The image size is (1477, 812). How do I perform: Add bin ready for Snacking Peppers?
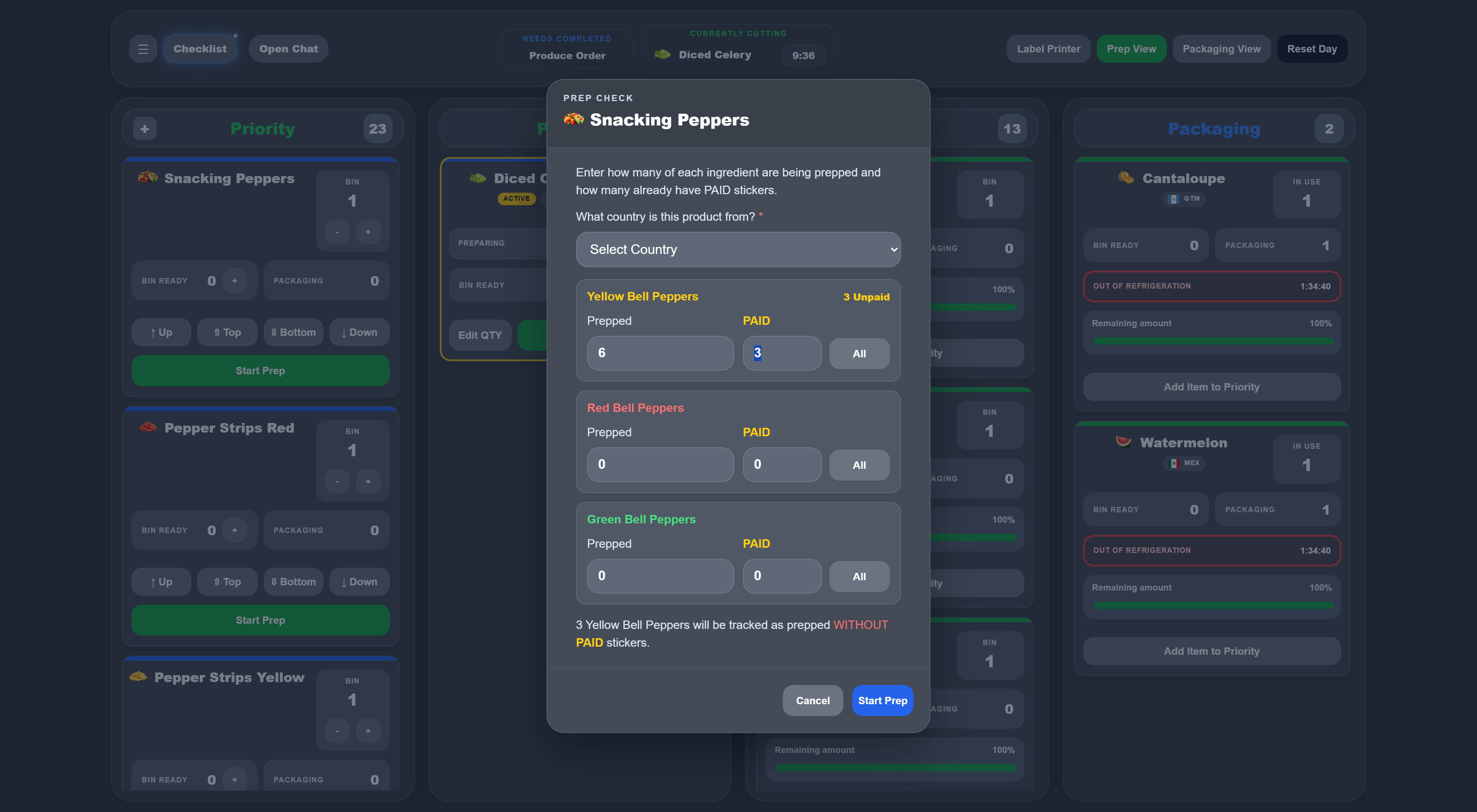coord(234,281)
